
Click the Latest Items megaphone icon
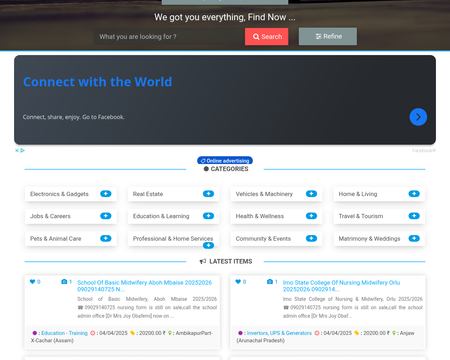[x=203, y=261]
